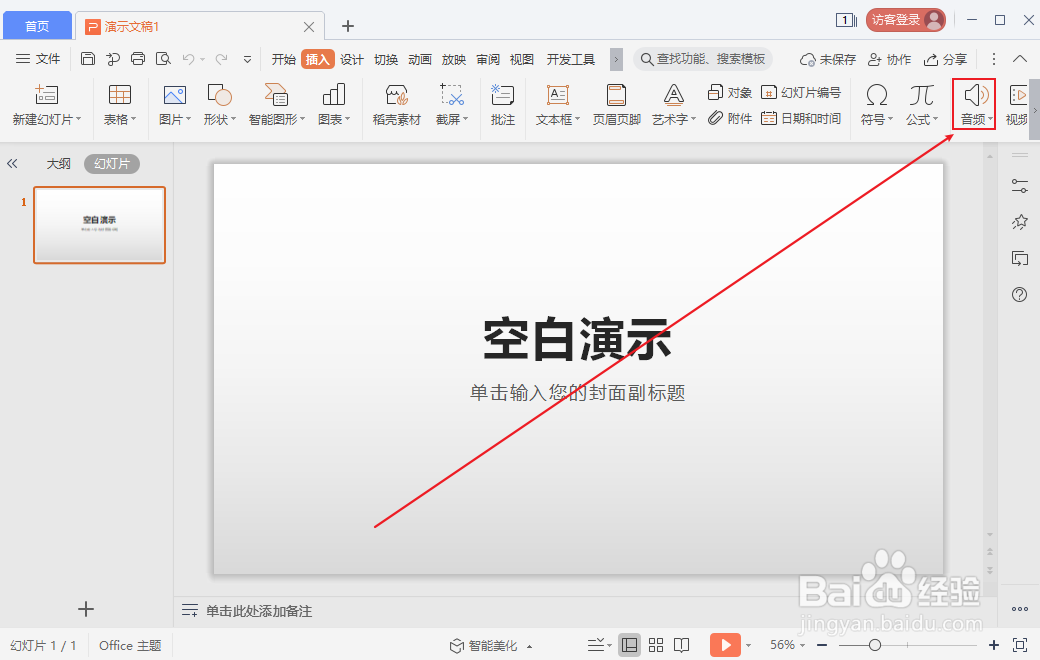Switch to 大纲 outline view
The image size is (1040, 660).
click(x=58, y=163)
